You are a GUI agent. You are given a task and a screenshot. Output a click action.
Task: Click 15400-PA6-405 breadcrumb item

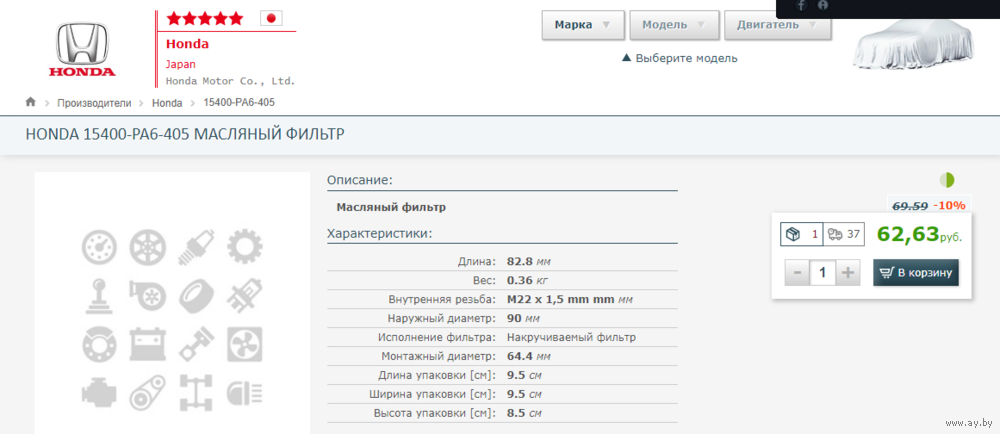tap(239, 103)
